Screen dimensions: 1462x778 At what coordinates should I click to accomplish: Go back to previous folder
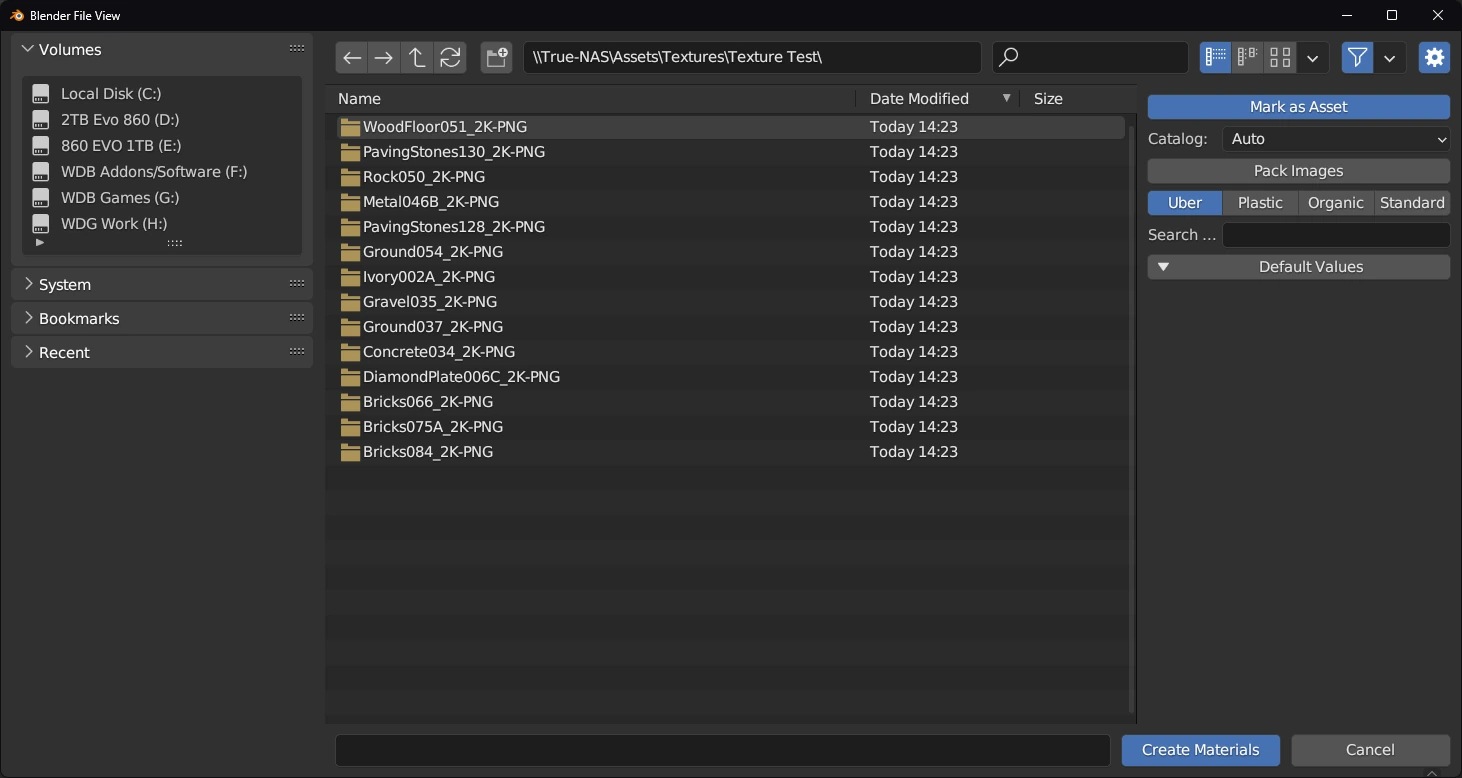(352, 58)
